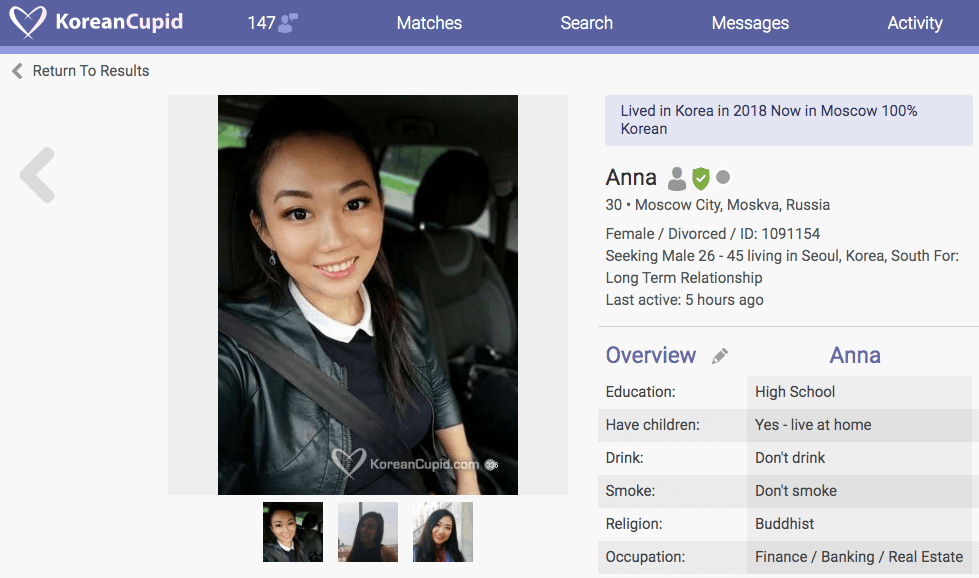Click 'Finance / Banking / Real Estate' value
Screen dimensions: 979x578
coord(859,557)
